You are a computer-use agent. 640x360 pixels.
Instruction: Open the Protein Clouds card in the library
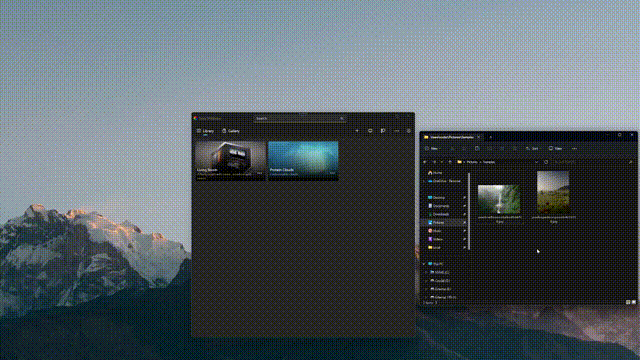(x=303, y=161)
